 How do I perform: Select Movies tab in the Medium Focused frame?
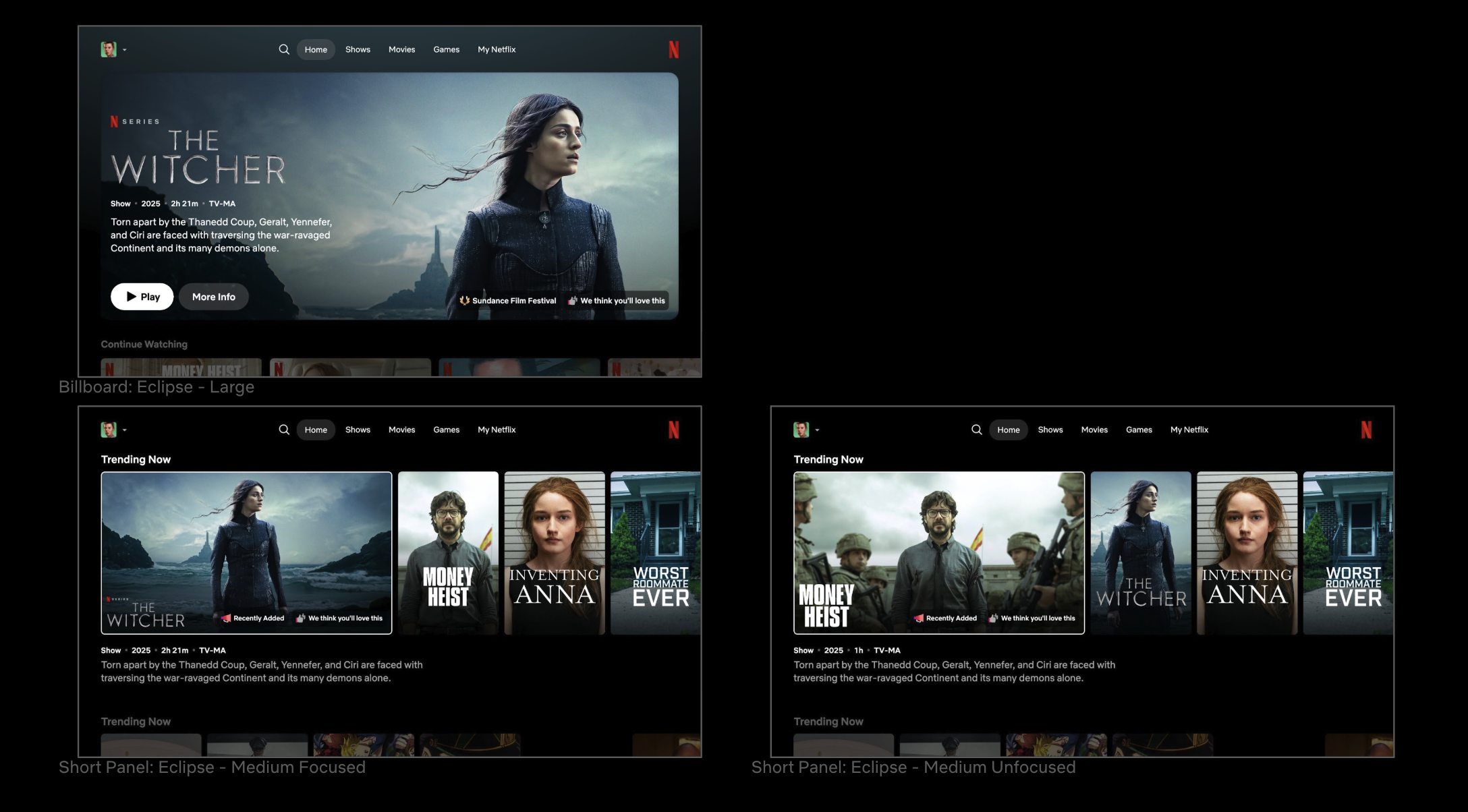click(x=401, y=430)
